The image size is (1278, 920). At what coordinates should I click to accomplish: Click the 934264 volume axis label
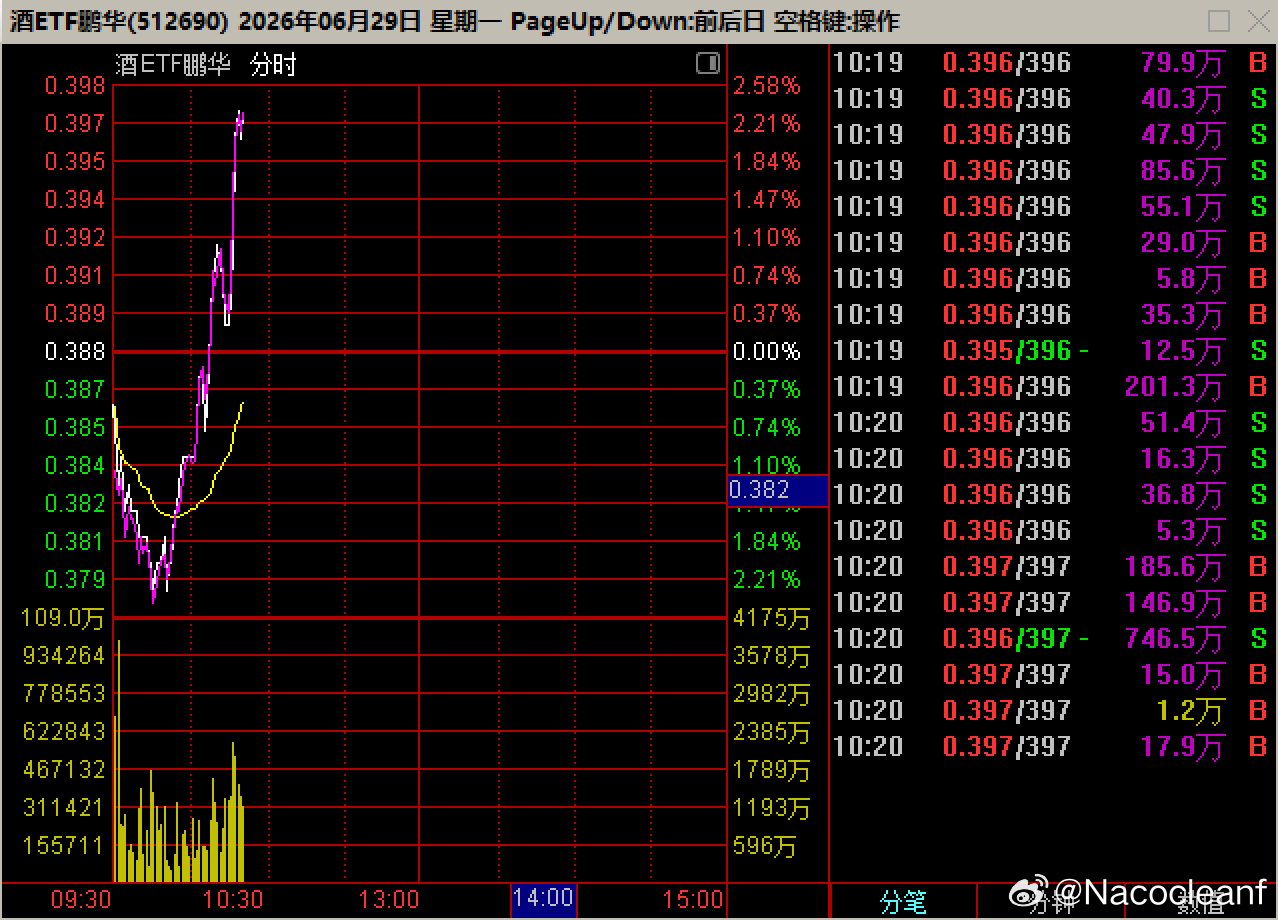point(63,655)
